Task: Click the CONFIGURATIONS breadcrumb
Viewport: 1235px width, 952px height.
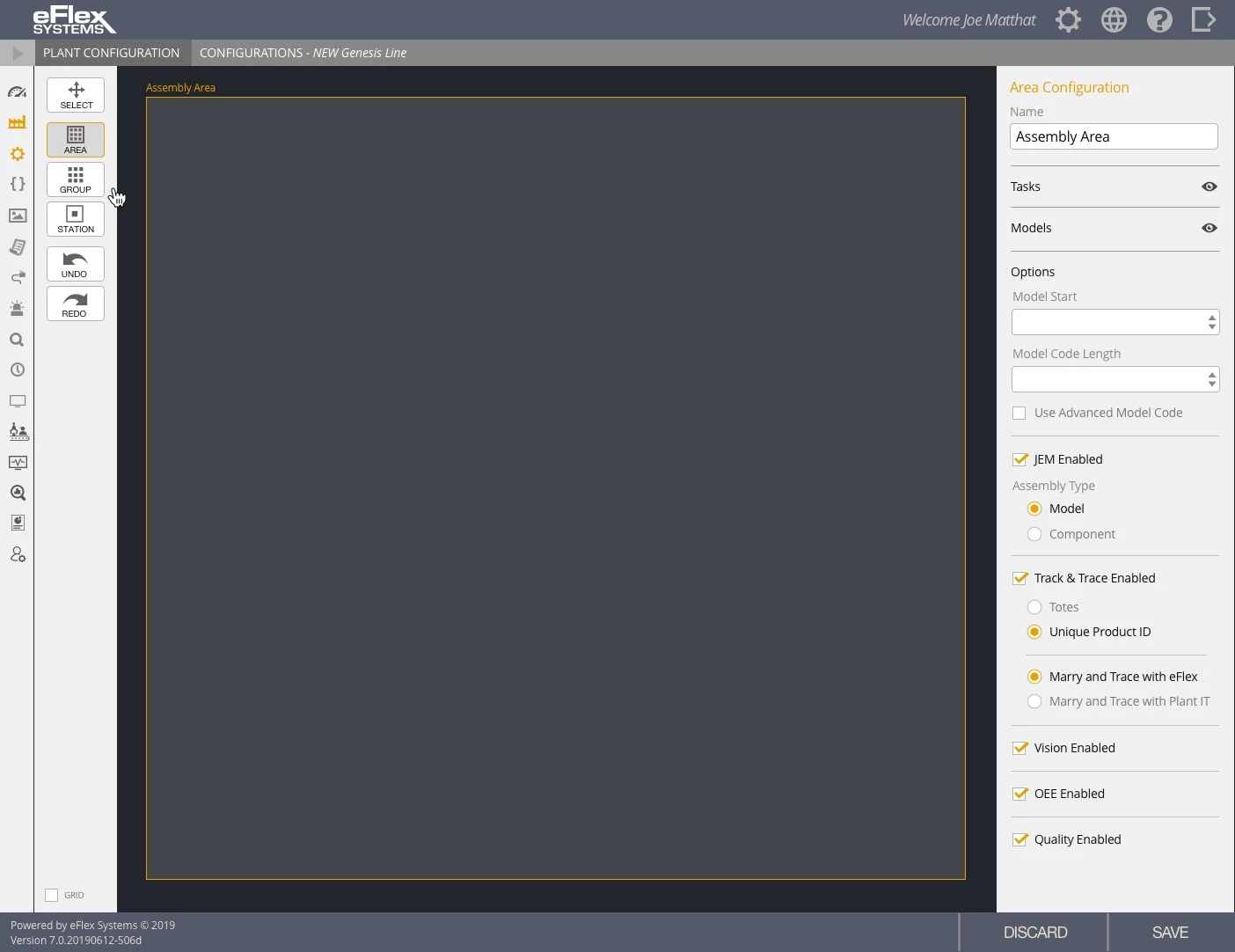Action: 251,53
